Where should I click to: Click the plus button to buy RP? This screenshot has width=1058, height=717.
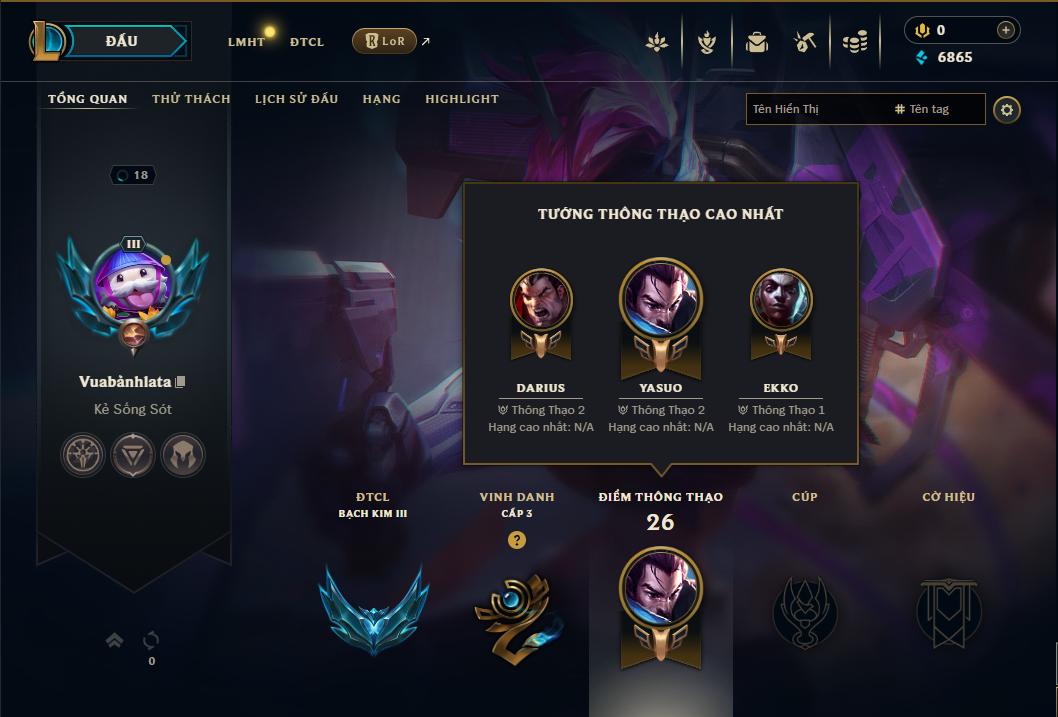[x=1005, y=30]
